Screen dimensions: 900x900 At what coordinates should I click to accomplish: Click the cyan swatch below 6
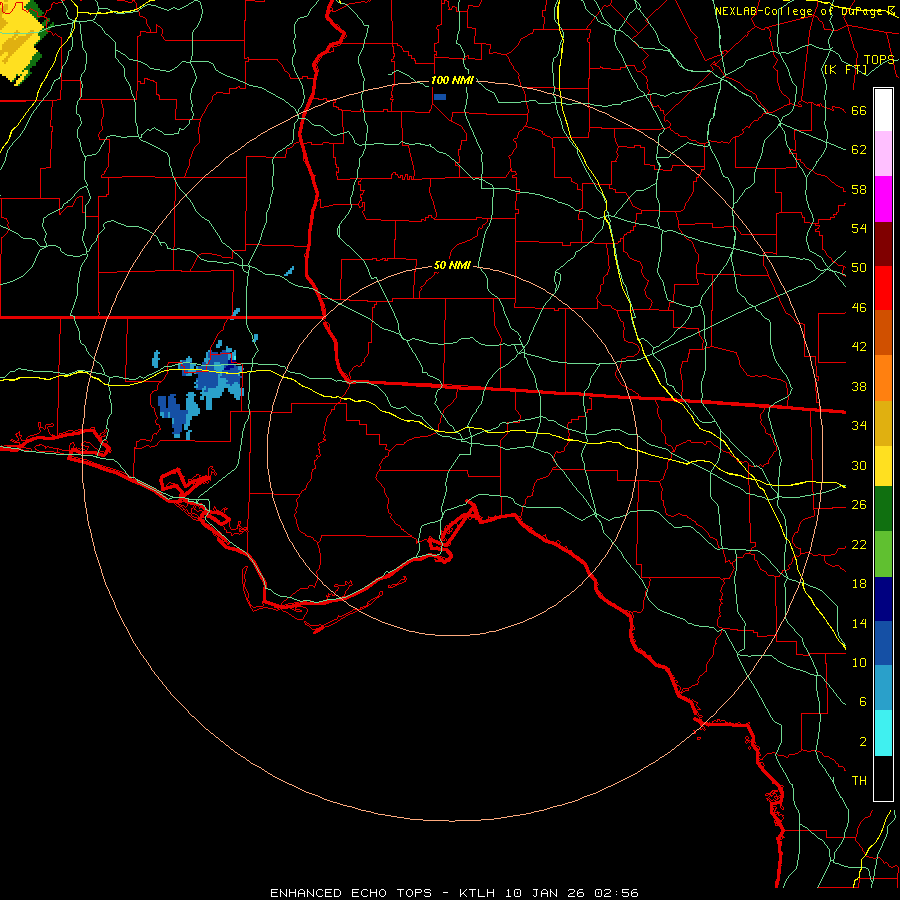click(883, 733)
